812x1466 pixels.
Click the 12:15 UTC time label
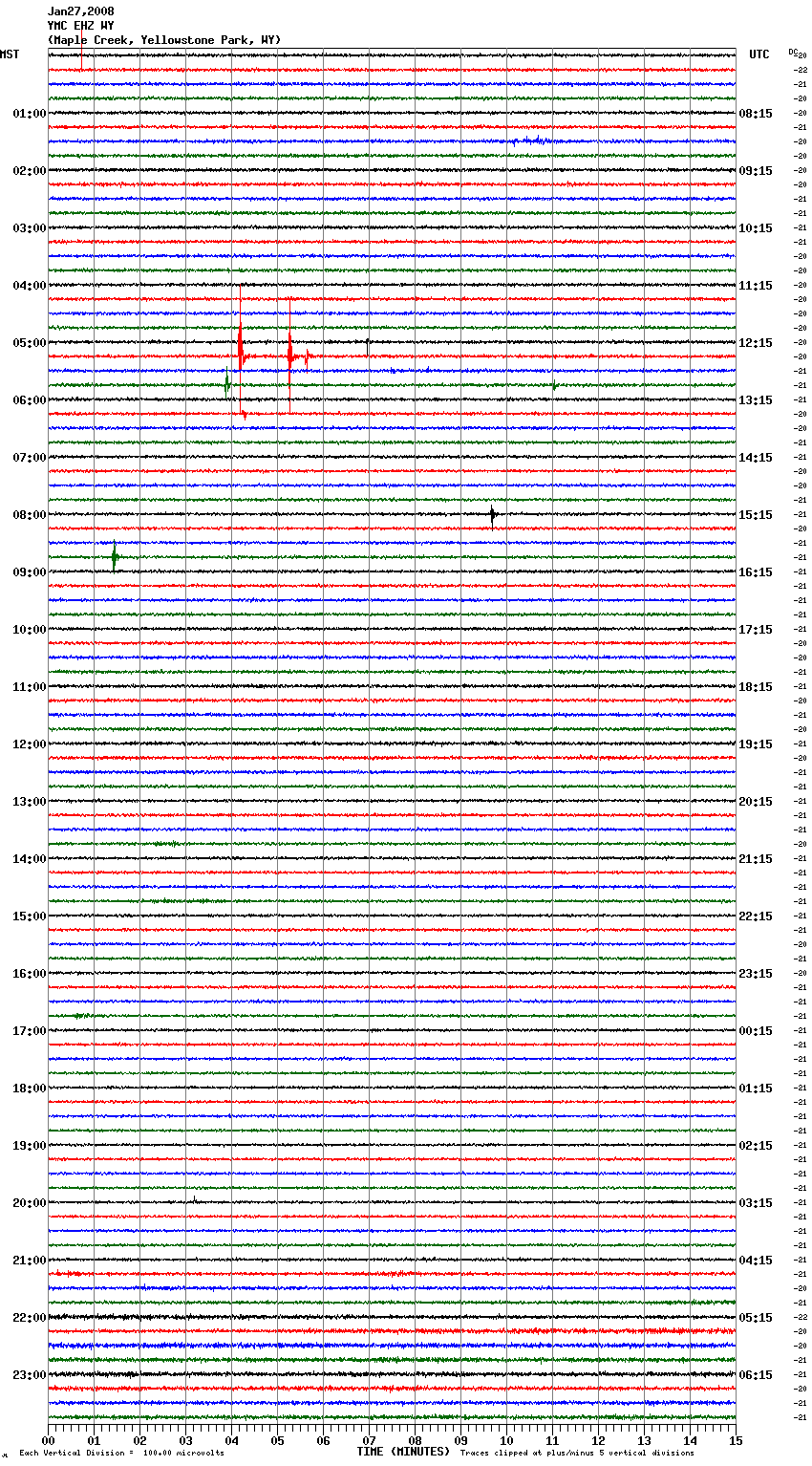click(756, 343)
